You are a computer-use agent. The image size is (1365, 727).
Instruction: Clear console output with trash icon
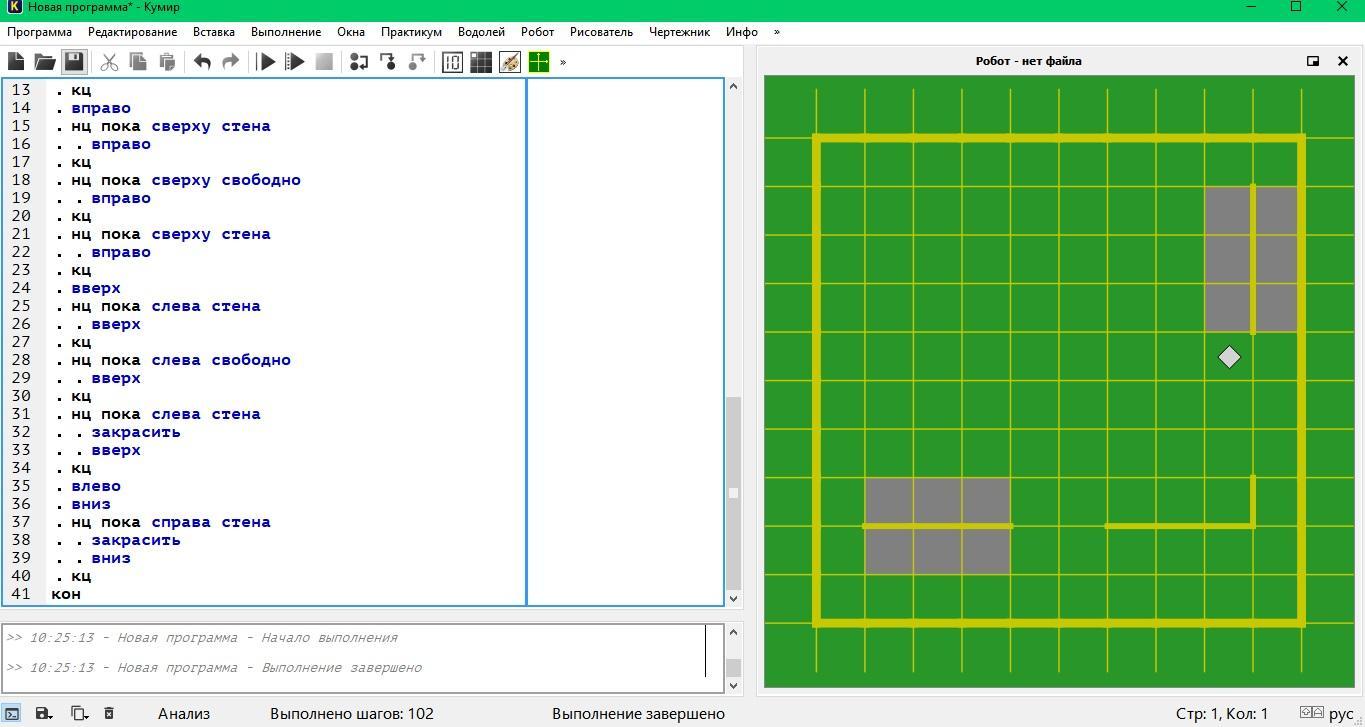tap(109, 713)
